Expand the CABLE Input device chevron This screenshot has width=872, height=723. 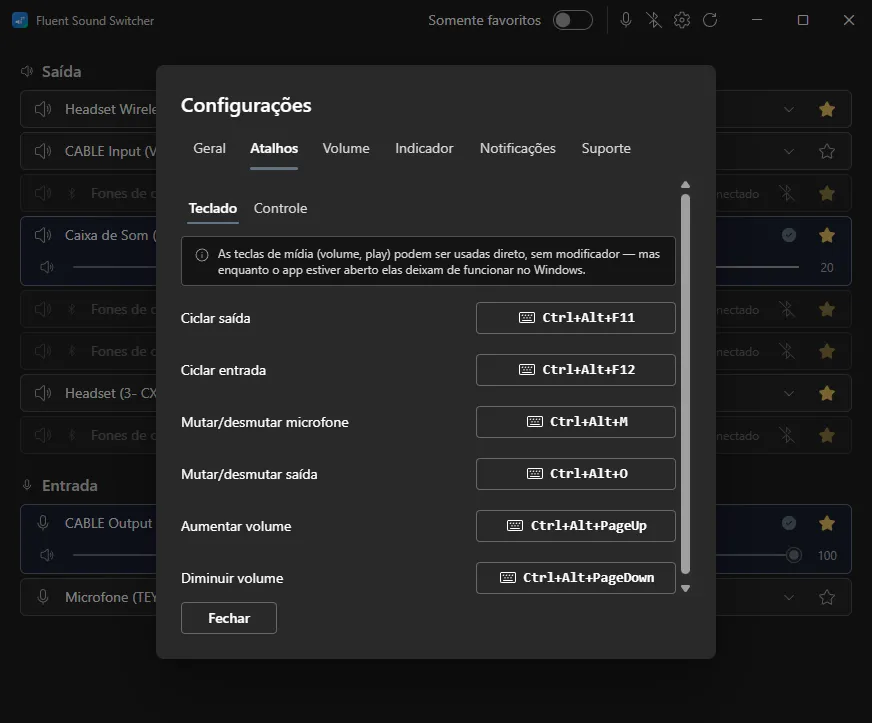(x=789, y=151)
